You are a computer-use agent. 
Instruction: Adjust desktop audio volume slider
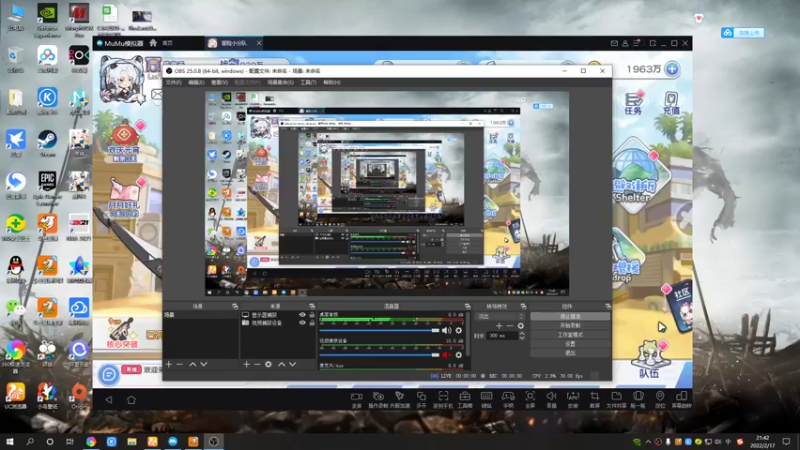pos(379,331)
